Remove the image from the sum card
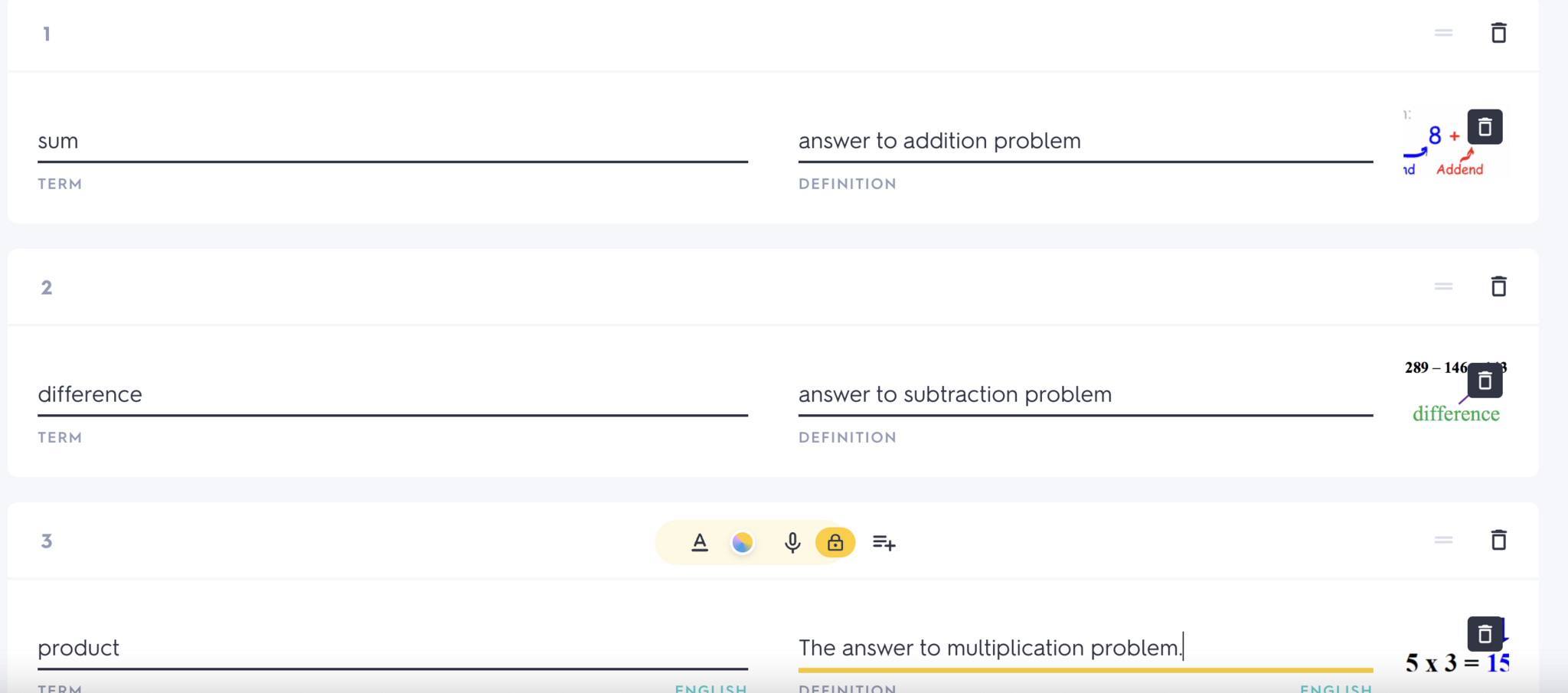 point(1485,127)
